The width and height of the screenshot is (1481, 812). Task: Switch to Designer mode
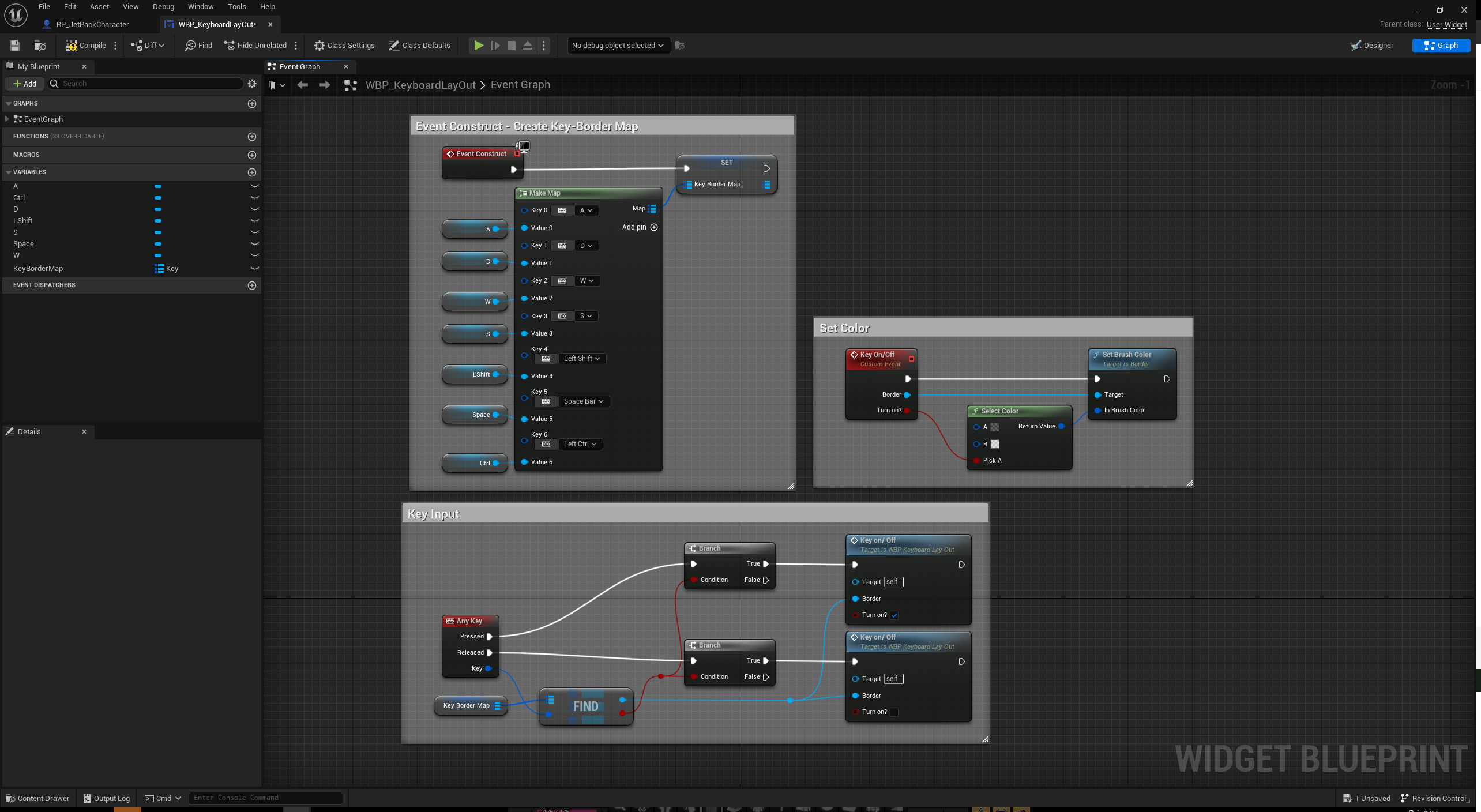click(x=1372, y=45)
